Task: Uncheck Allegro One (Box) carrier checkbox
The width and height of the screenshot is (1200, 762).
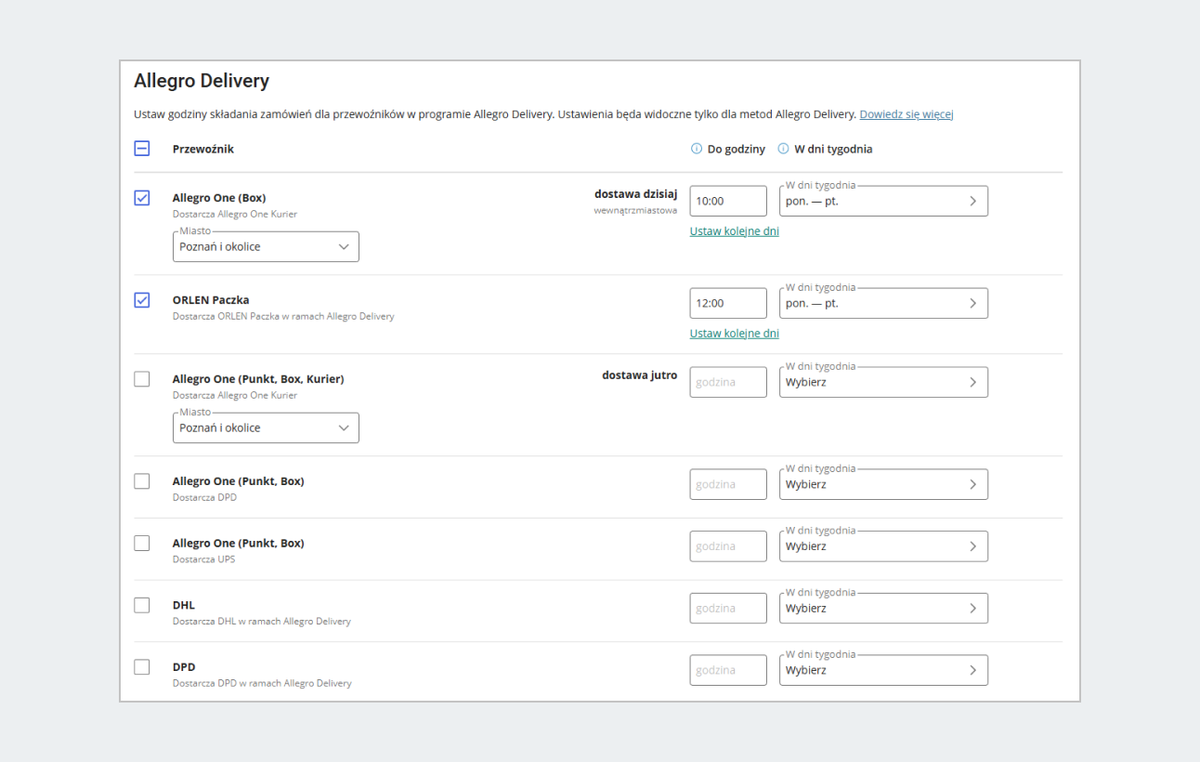Action: point(142,198)
